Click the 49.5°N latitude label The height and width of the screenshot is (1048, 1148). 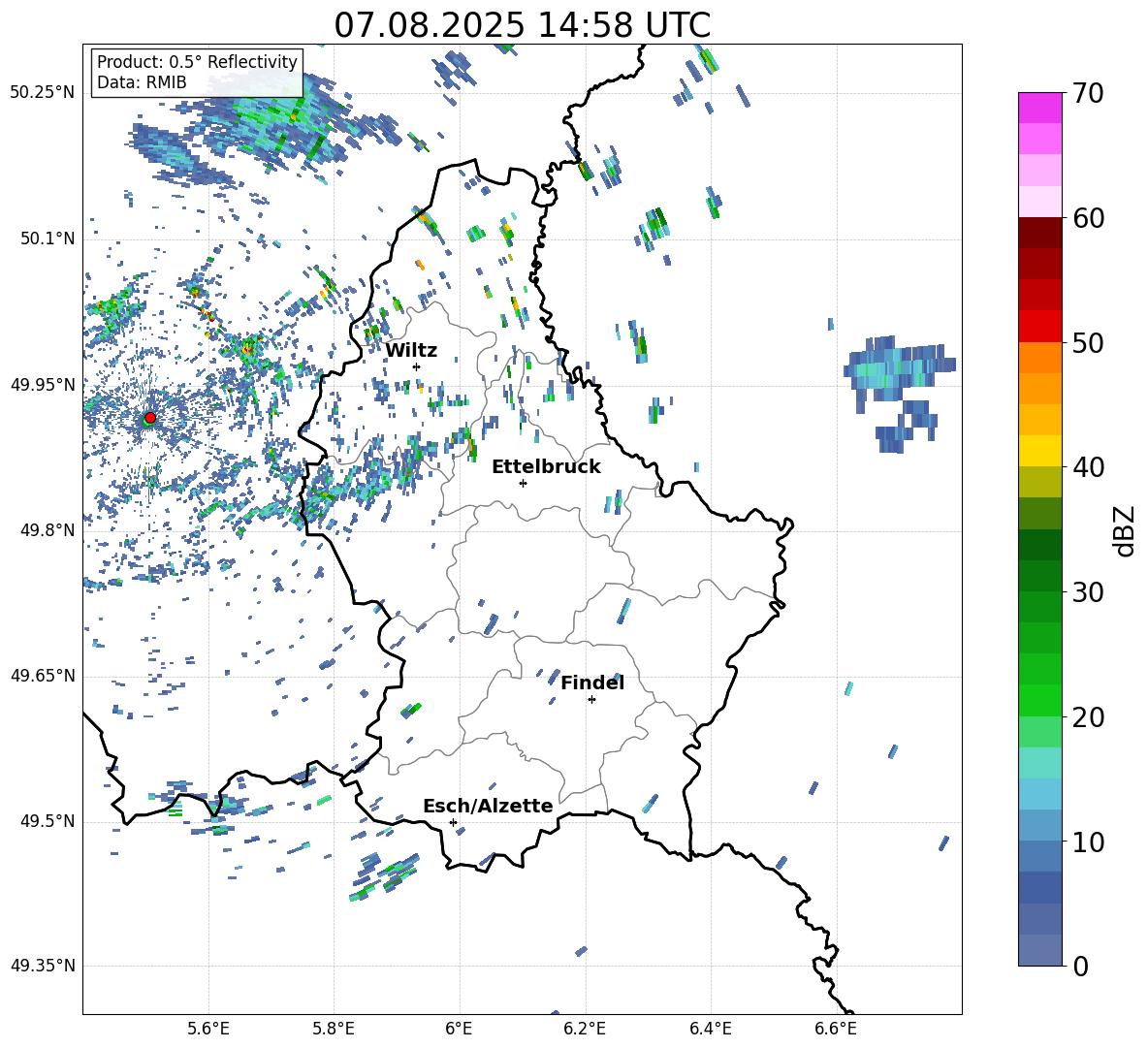48,821
